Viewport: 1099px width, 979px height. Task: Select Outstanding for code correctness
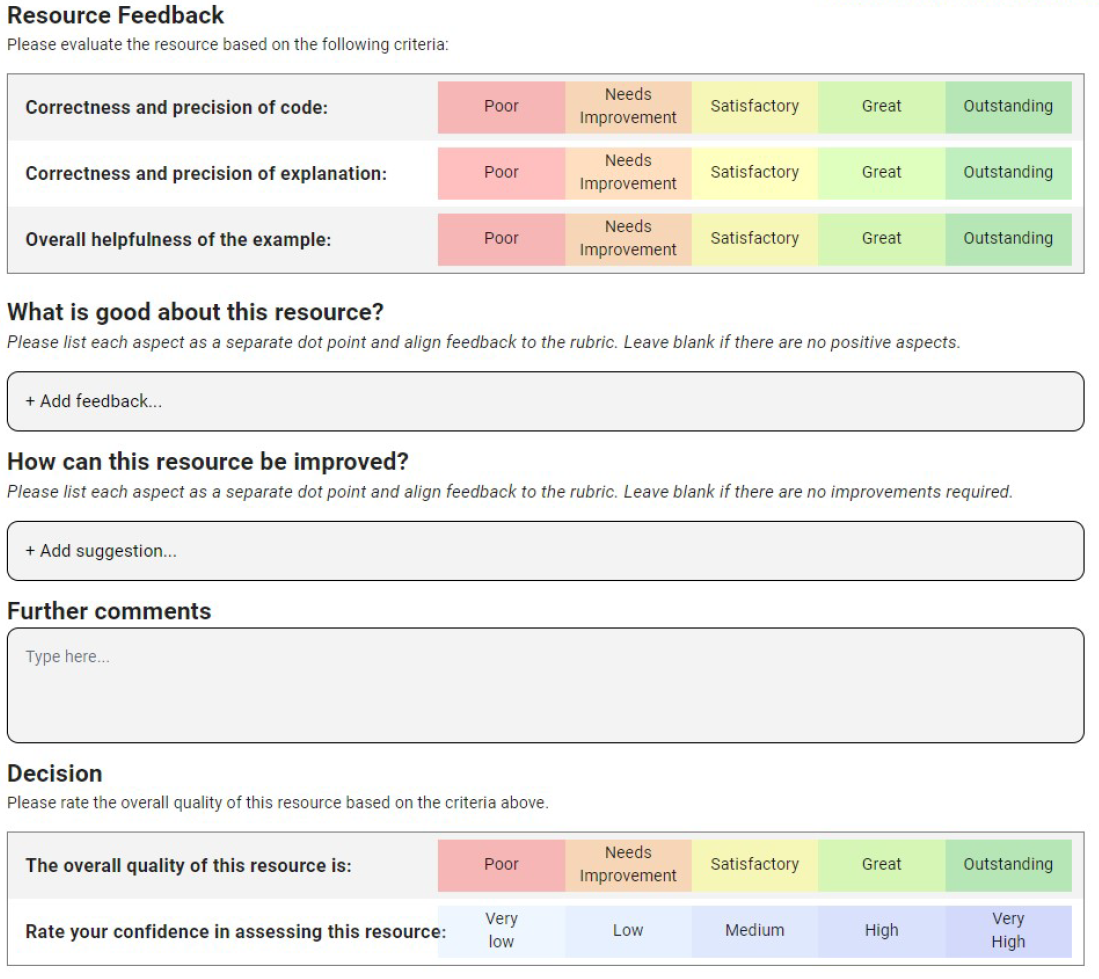click(1008, 107)
